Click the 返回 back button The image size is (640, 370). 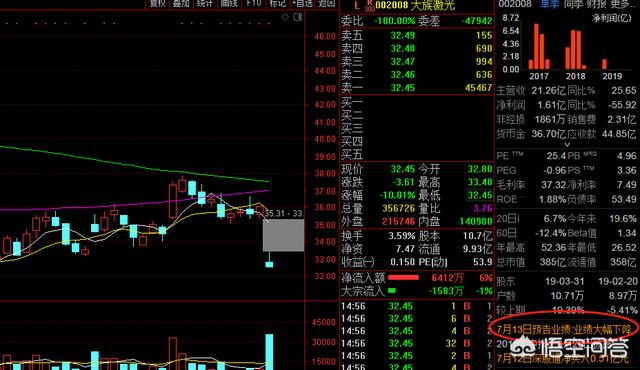tap(327, 4)
